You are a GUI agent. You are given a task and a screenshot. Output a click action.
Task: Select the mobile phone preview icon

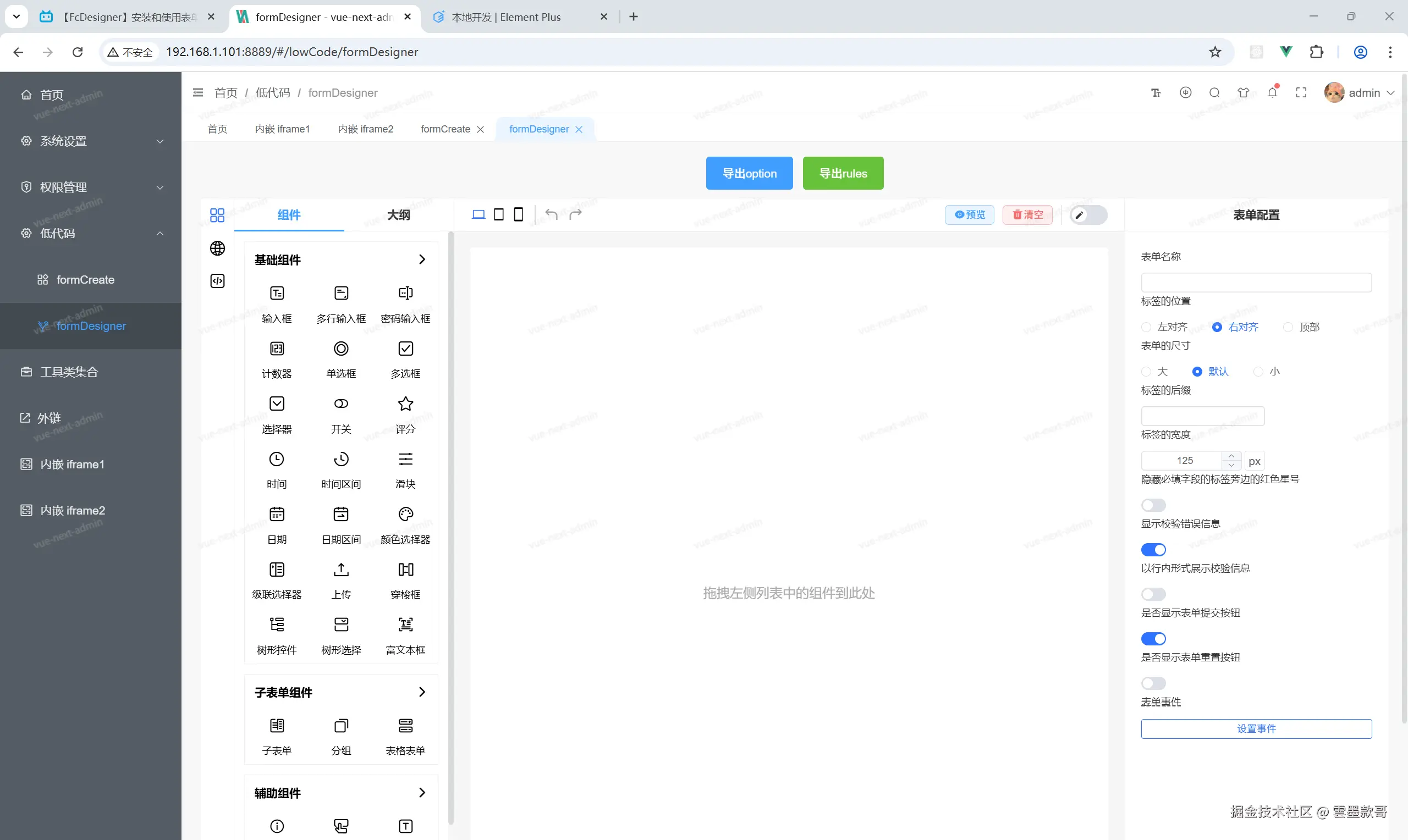tap(518, 214)
